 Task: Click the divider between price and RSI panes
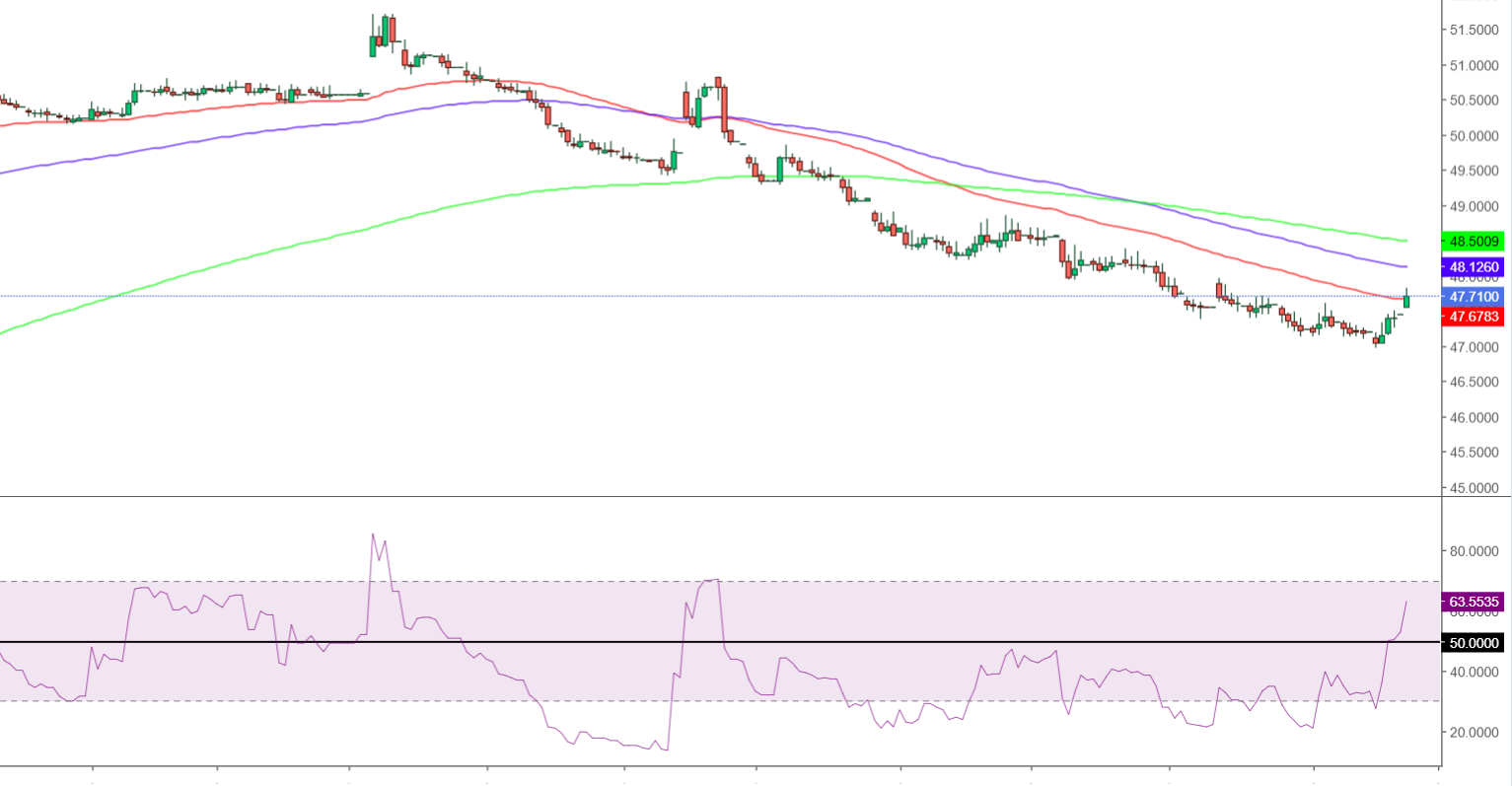point(720,496)
